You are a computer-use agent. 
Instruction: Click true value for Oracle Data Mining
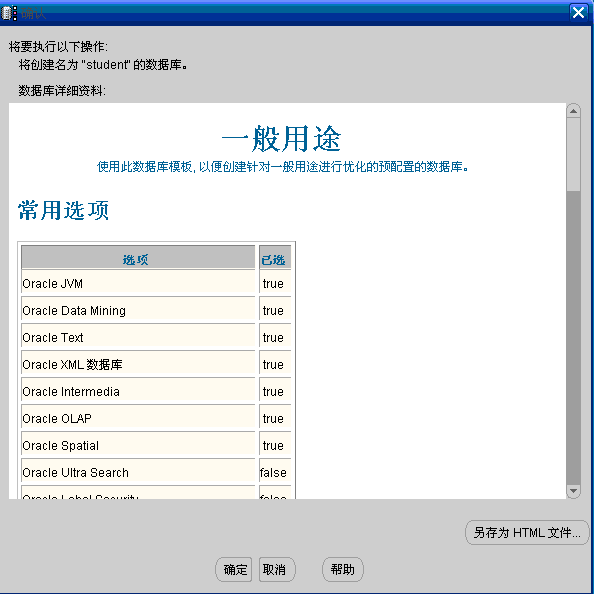[273, 310]
